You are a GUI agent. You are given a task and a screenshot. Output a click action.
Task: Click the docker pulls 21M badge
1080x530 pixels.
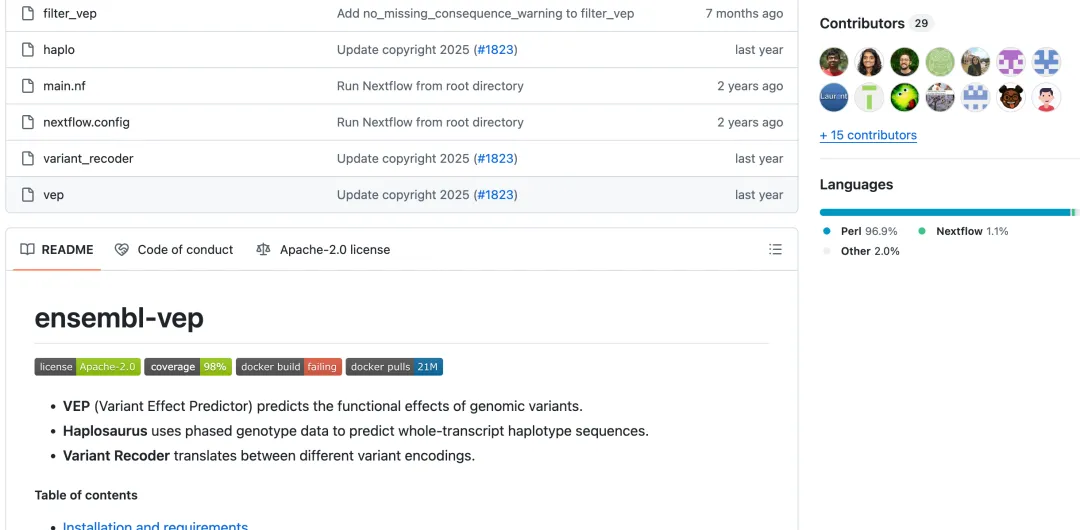[x=394, y=367]
